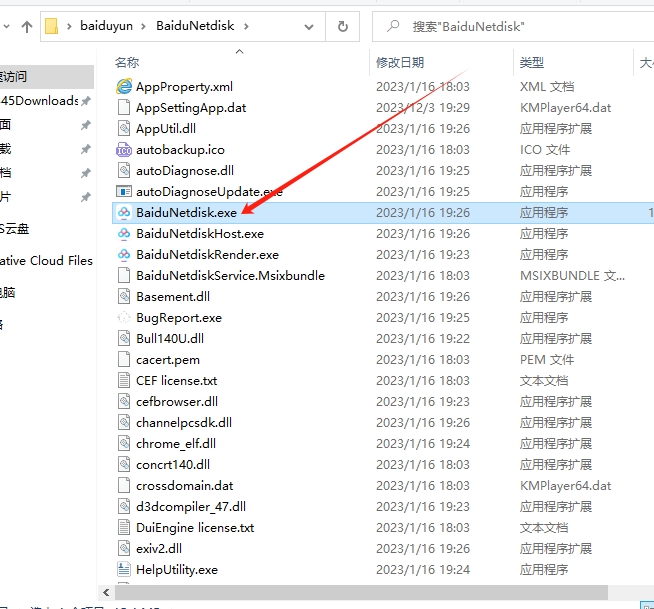Click the autoDiagnose.dll file icon

pos(124,170)
